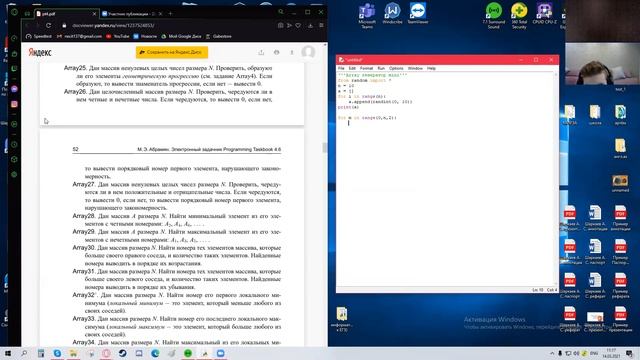Open the Мой Google Диск bookmark
This screenshot has width=640, height=360.
(181, 36)
